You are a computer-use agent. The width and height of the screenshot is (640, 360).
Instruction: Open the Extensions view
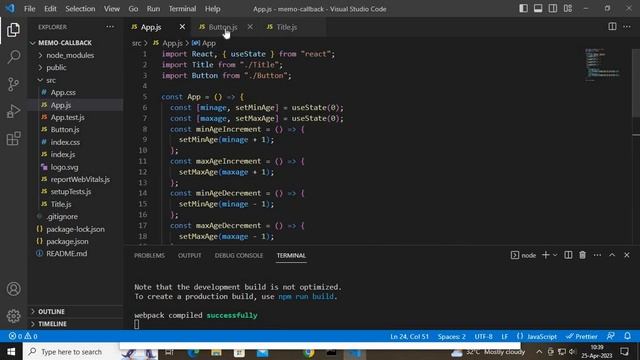(x=13, y=138)
